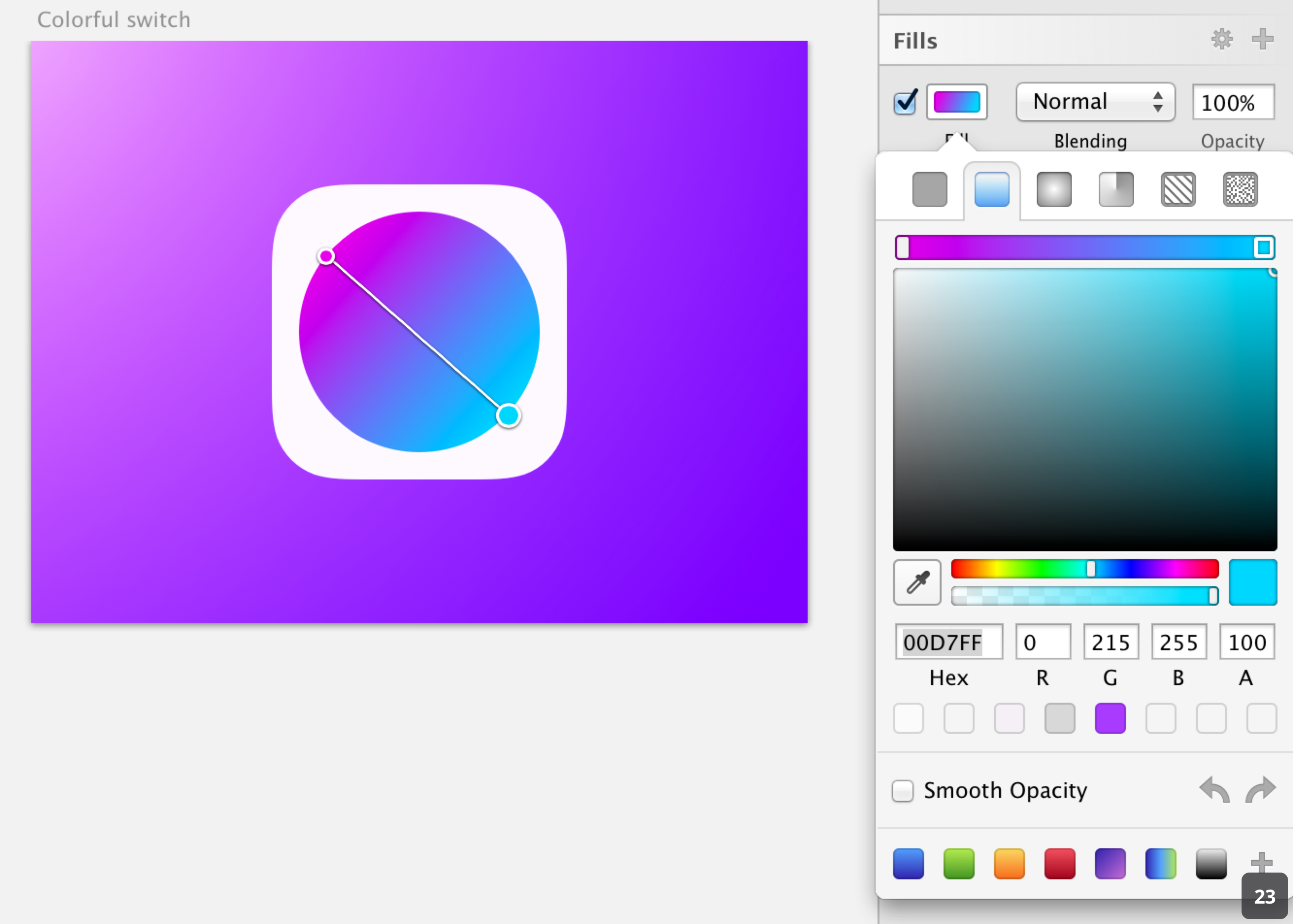Open the Normal blending mode dropdown
Image resolution: width=1293 pixels, height=924 pixels.
point(1095,102)
